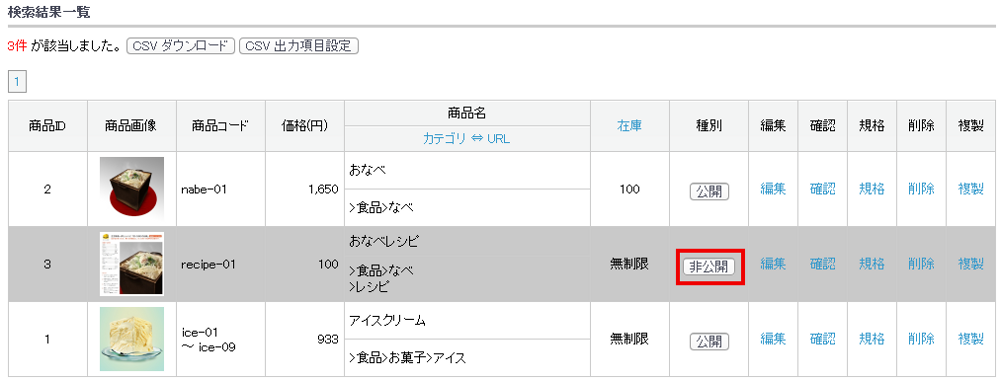This screenshot has width=1000, height=381.
Task: Click 確認 link for recipe-01 row
Action: (823, 264)
